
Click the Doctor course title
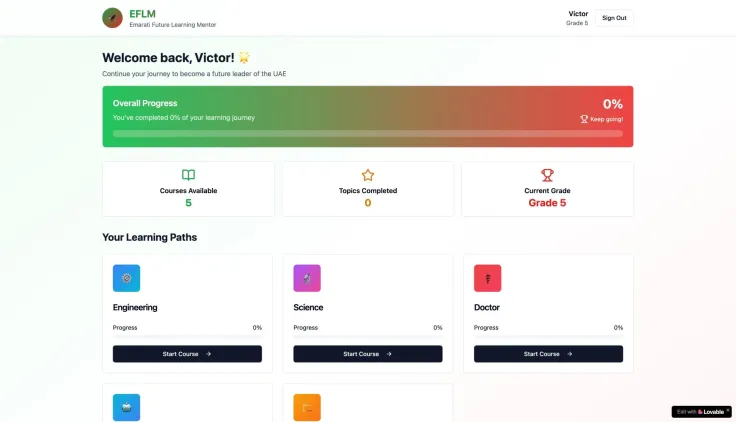point(486,307)
